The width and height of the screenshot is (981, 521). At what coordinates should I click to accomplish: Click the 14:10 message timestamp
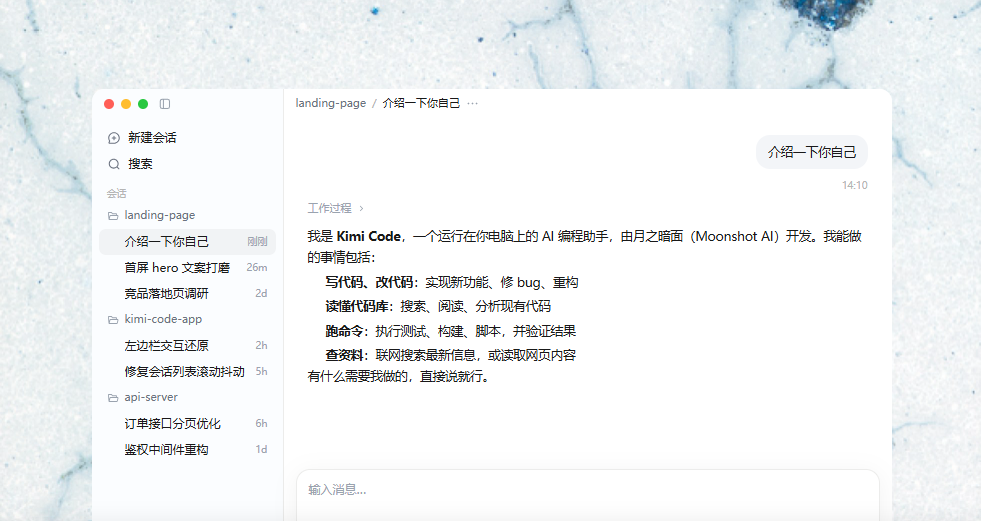(x=855, y=185)
